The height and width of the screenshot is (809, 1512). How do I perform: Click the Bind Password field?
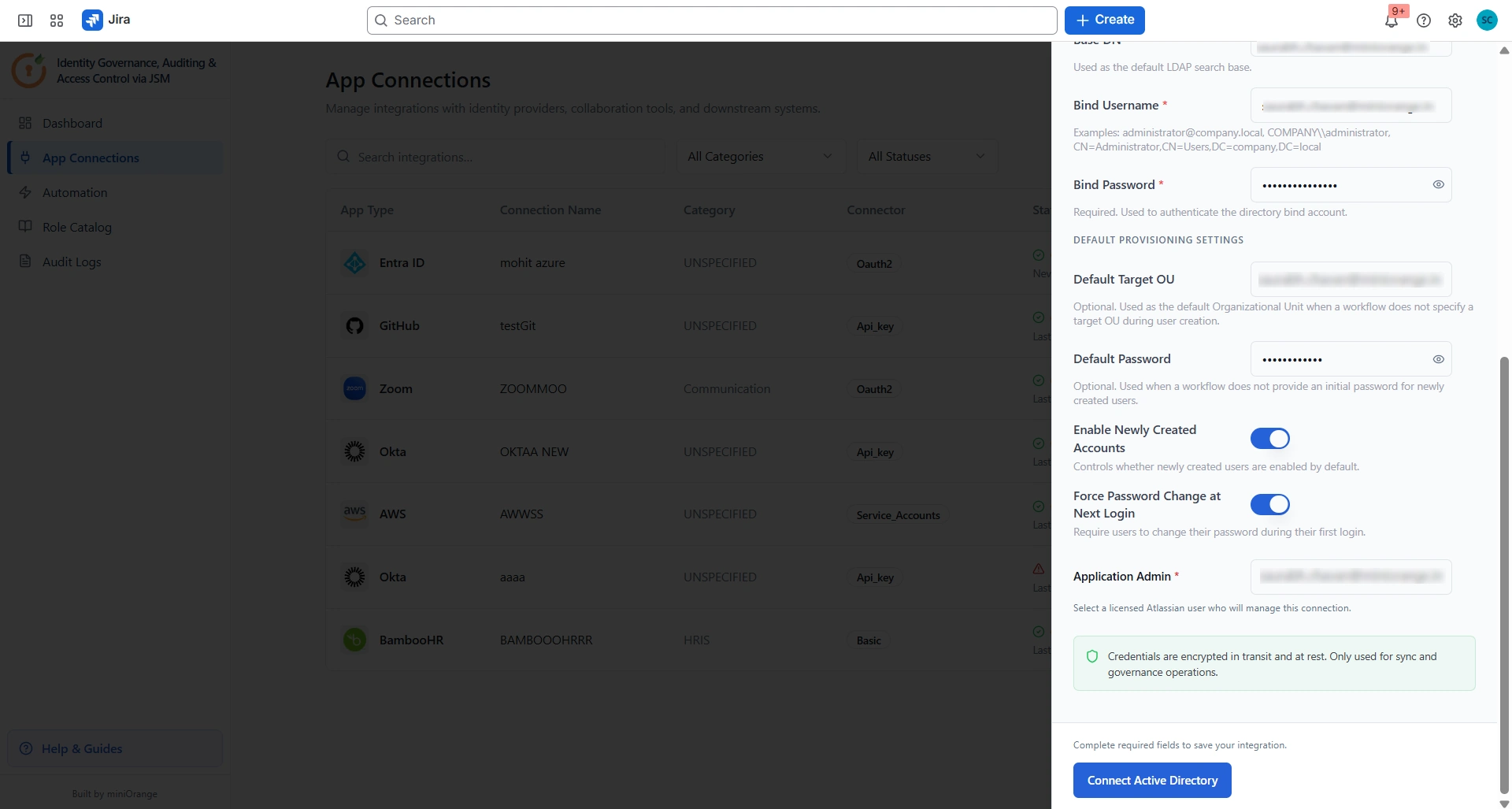1351,185
